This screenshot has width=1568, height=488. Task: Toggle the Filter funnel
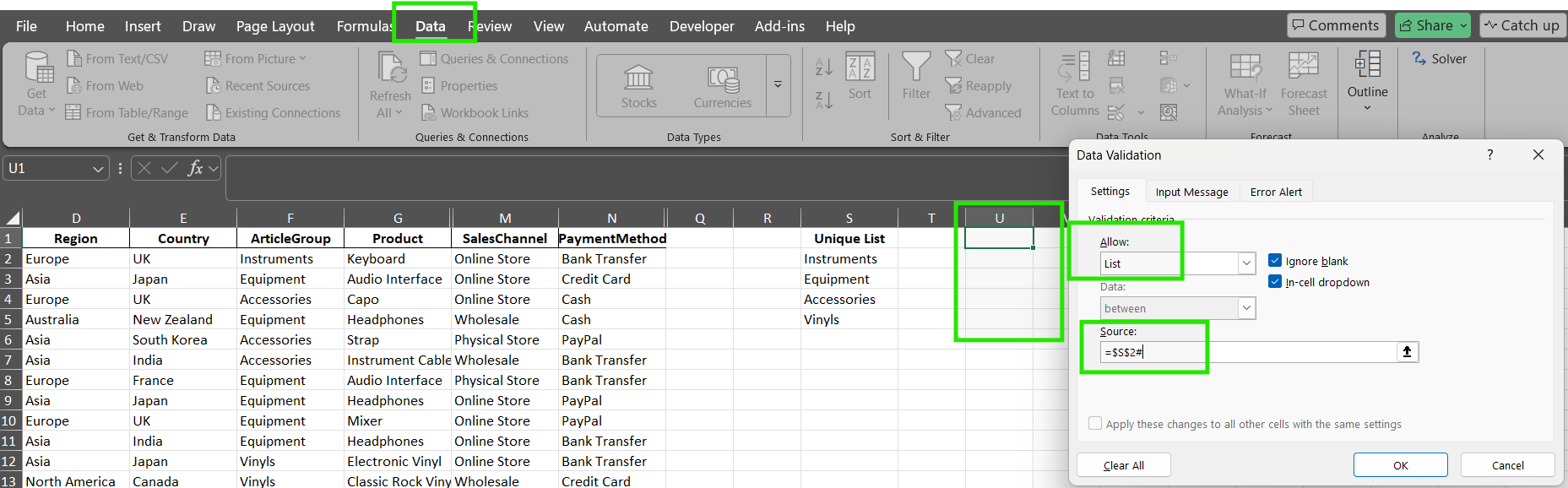(x=916, y=76)
